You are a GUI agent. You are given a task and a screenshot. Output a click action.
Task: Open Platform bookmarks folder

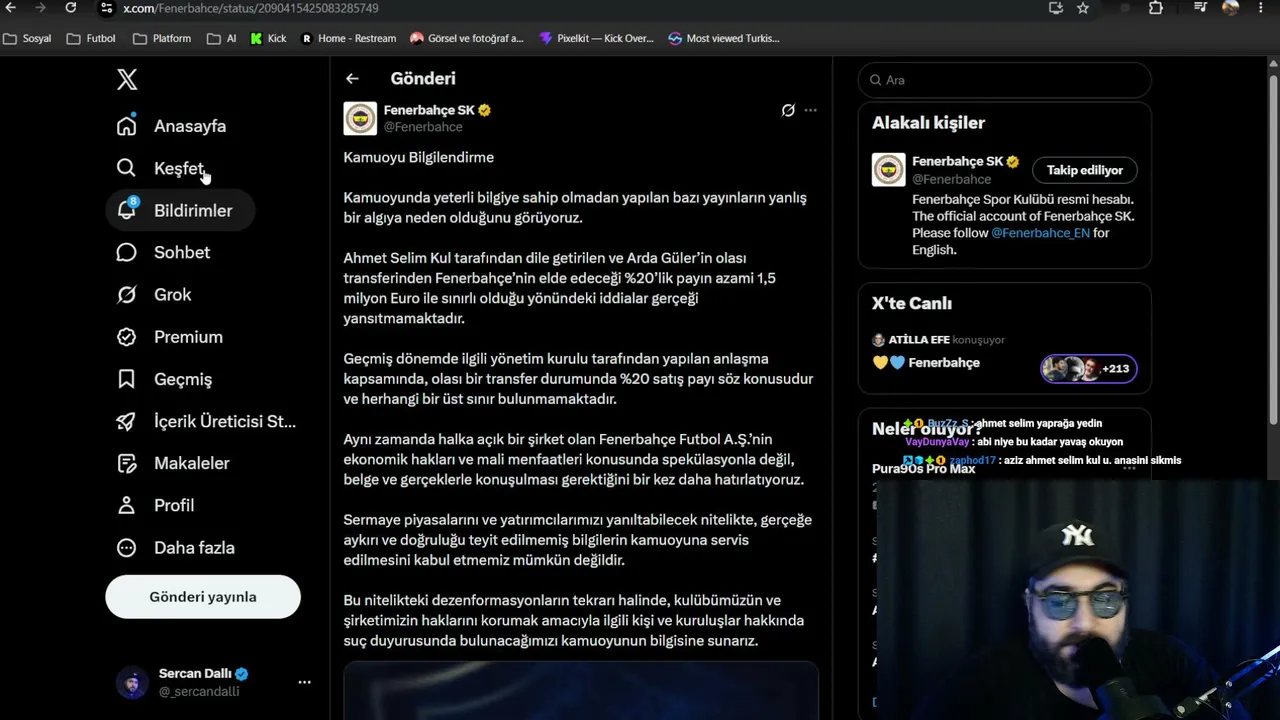pyautogui.click(x=162, y=39)
